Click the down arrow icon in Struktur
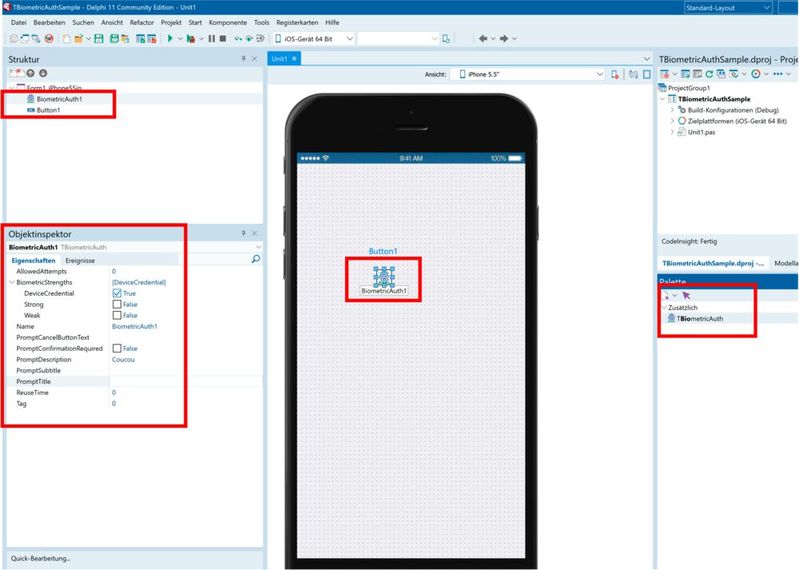This screenshot has width=799, height=570. (43, 73)
